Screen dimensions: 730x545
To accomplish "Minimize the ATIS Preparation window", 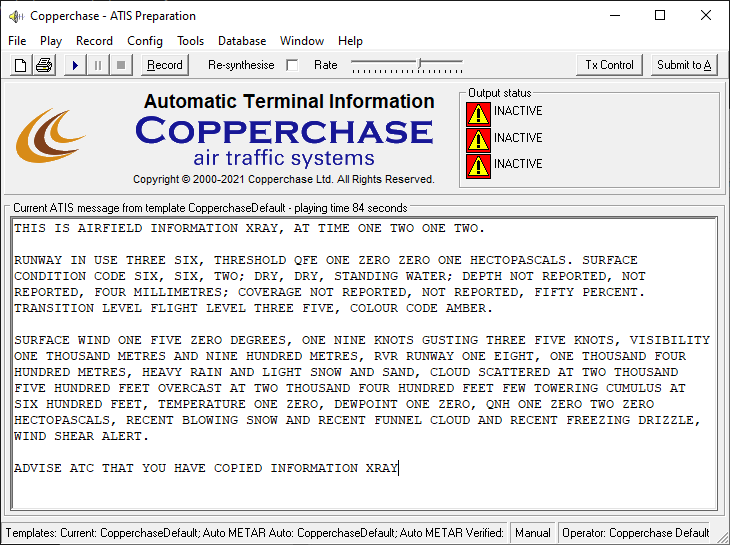I will 615,15.
